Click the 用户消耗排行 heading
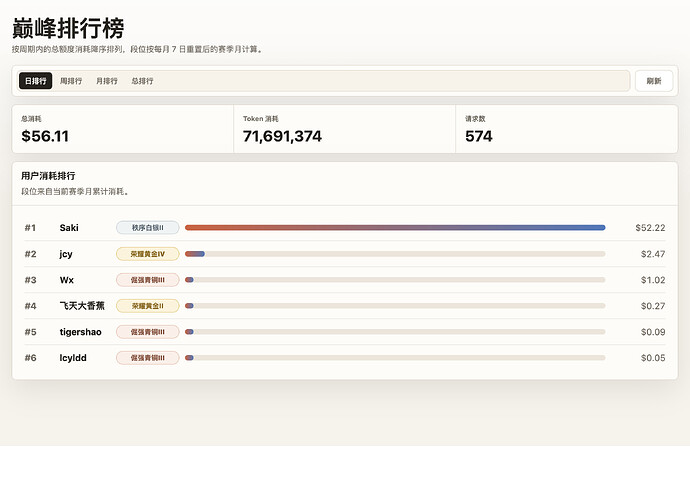Viewport: 690px width, 480px height. pyautogui.click(x=48, y=176)
